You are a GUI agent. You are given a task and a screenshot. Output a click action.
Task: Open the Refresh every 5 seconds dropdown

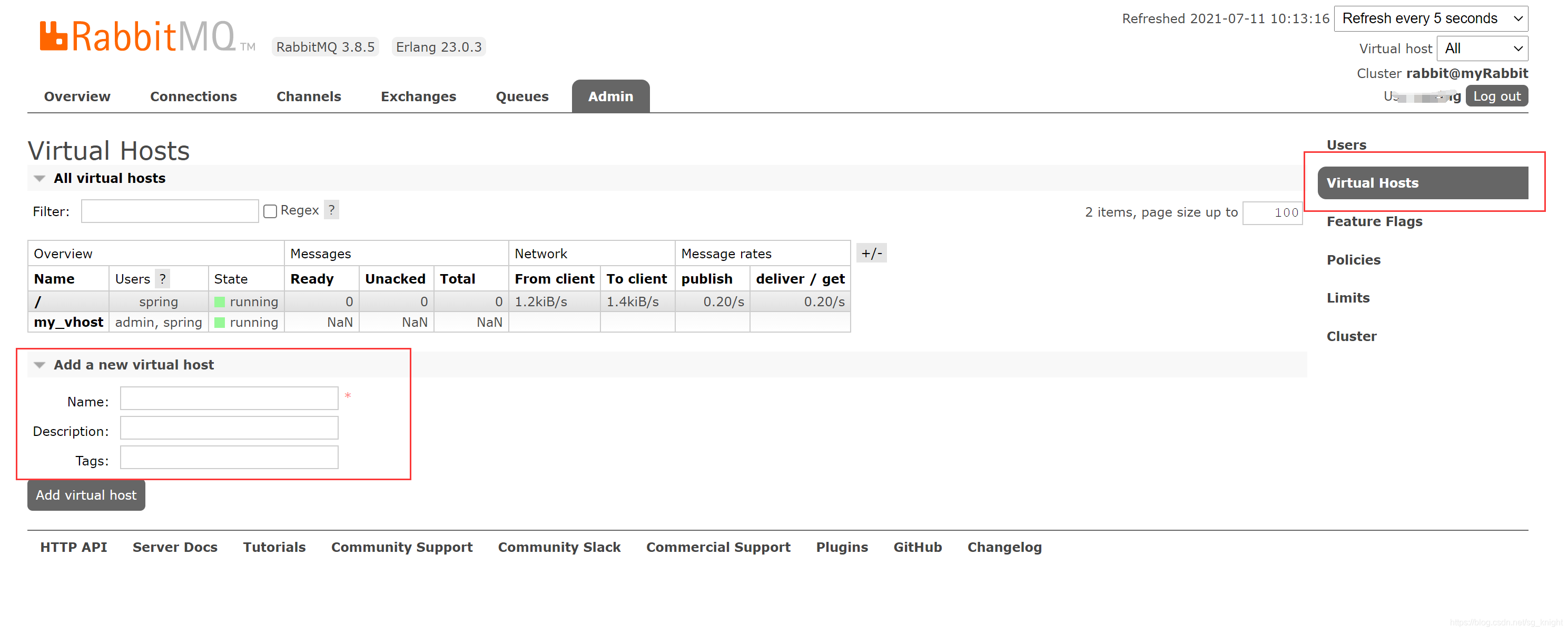1430,18
